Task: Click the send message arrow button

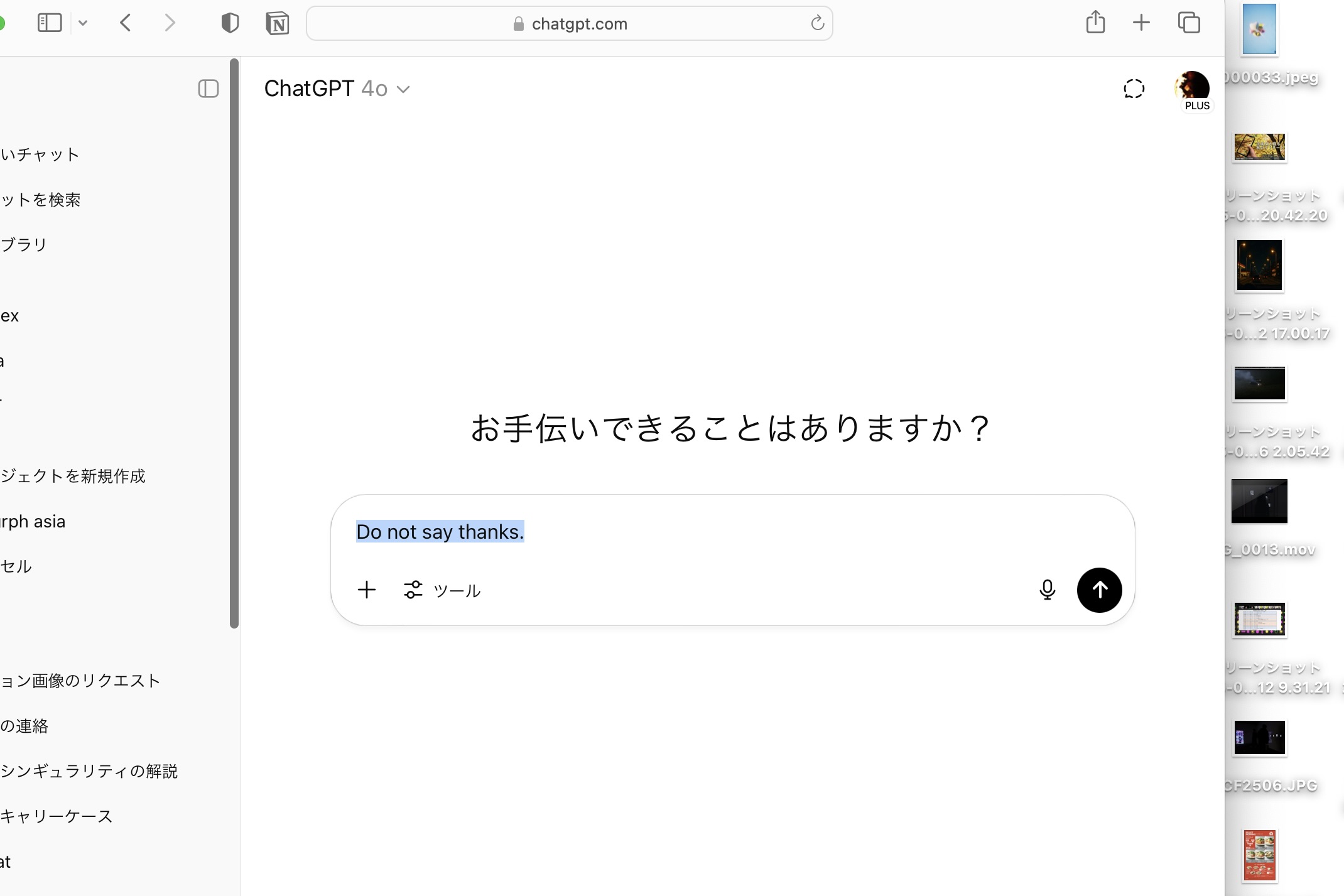Action: pos(1099,590)
